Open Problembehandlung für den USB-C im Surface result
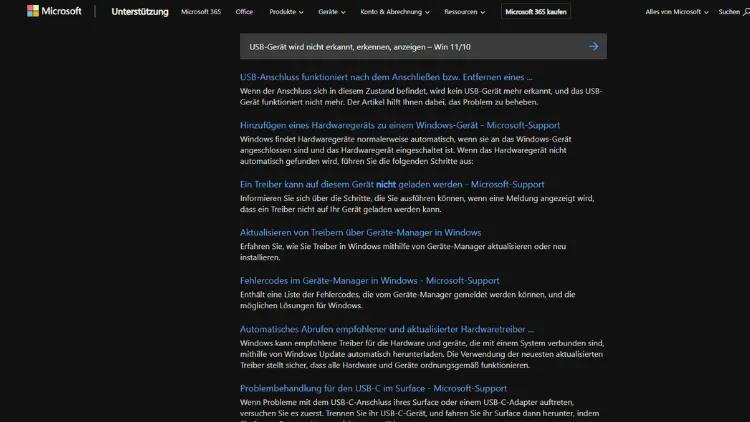This screenshot has width=750, height=422. (x=373, y=388)
